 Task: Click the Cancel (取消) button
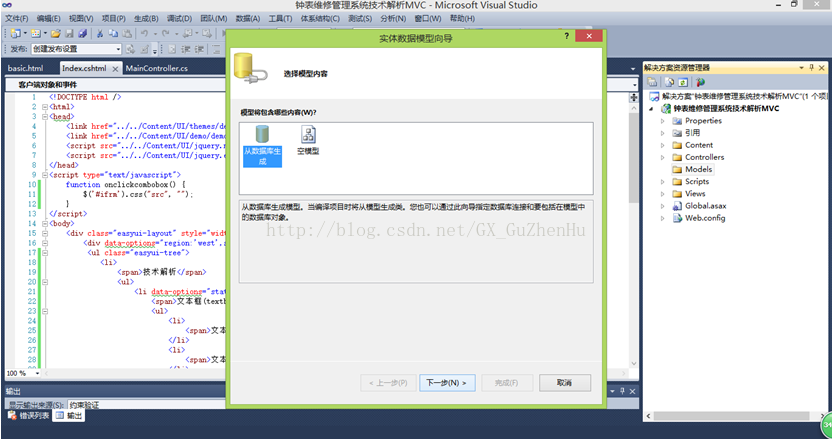tap(565, 383)
